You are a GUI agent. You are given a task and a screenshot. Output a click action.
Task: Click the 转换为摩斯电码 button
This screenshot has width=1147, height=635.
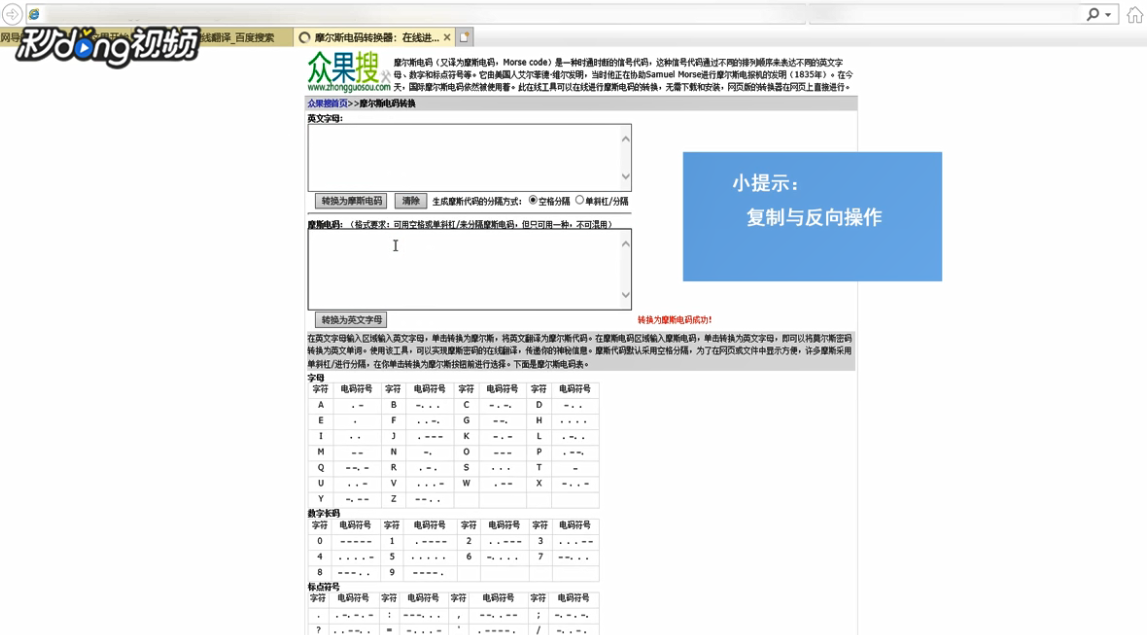tap(351, 200)
